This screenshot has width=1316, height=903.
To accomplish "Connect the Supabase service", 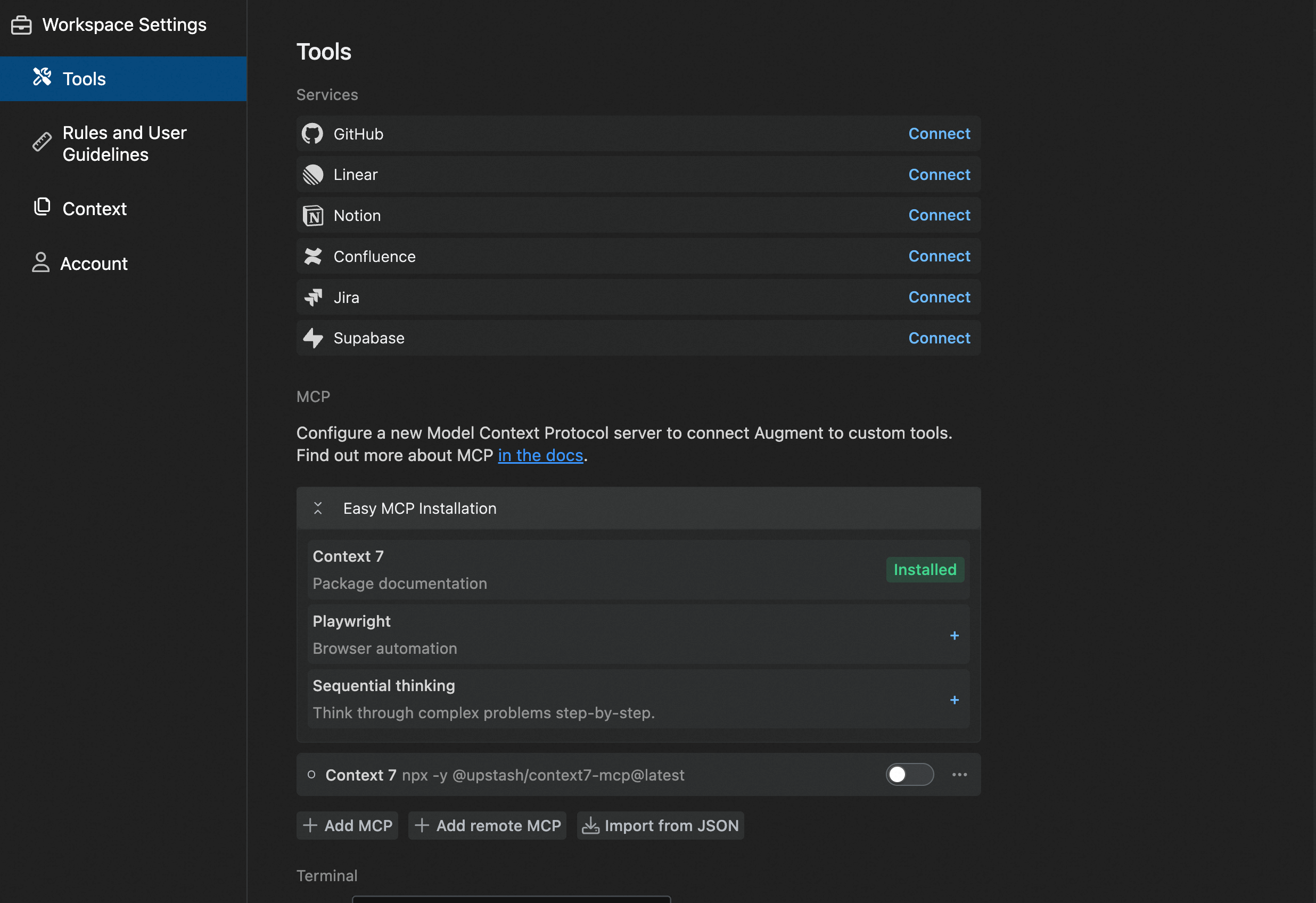I will [x=940, y=338].
